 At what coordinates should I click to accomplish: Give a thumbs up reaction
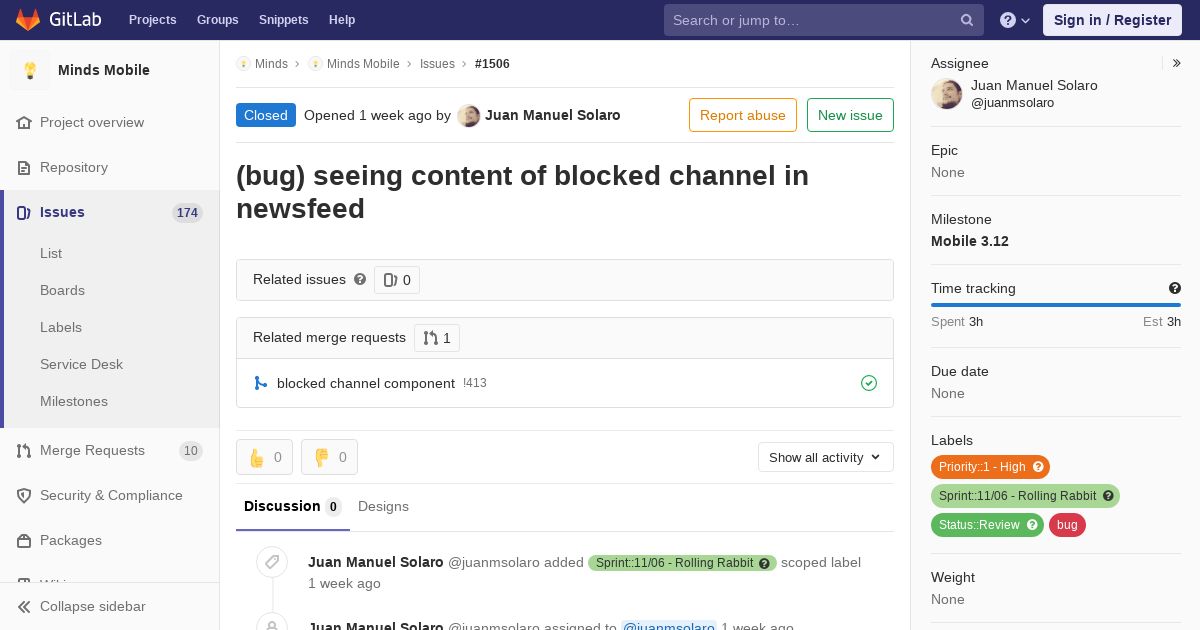click(264, 457)
